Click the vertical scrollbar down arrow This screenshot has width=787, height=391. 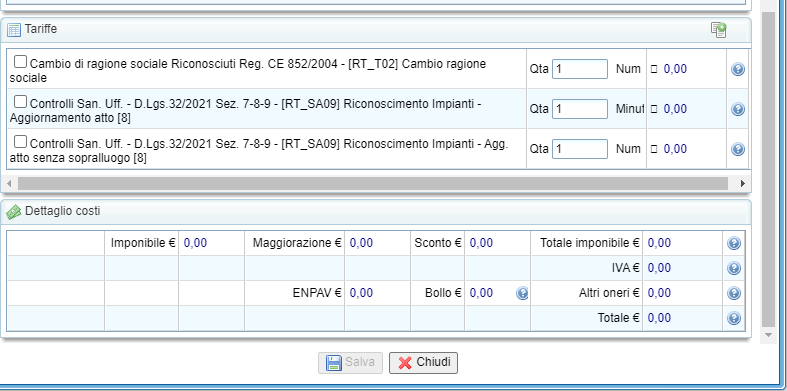tap(768, 335)
